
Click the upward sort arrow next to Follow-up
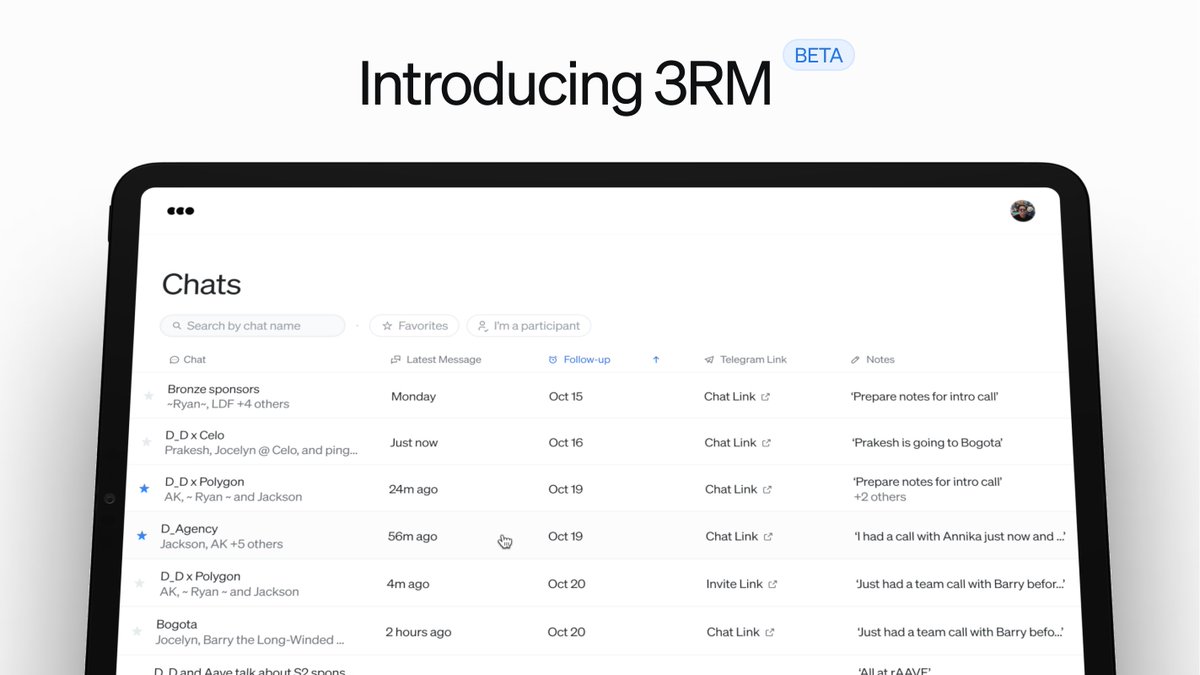click(x=656, y=359)
